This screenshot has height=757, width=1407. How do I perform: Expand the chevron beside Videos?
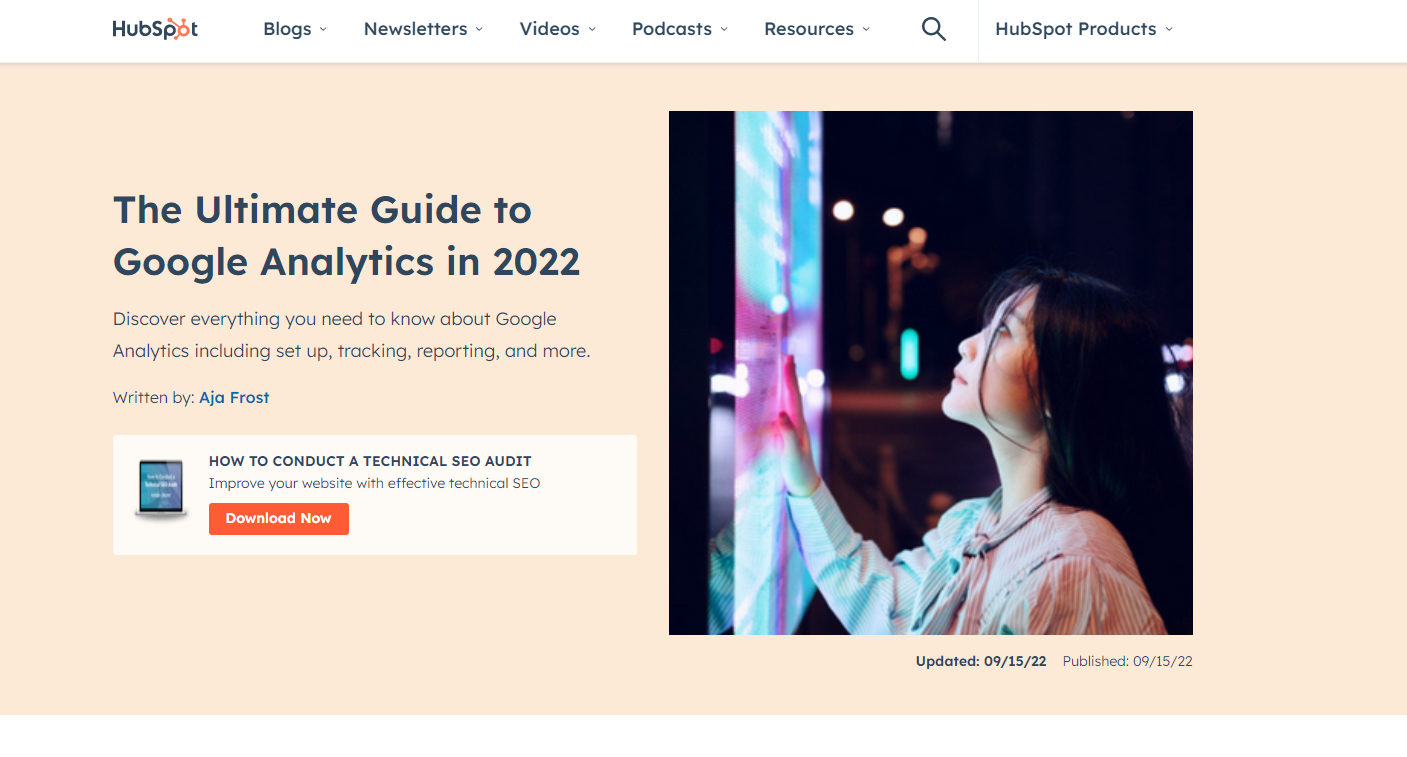(x=591, y=30)
